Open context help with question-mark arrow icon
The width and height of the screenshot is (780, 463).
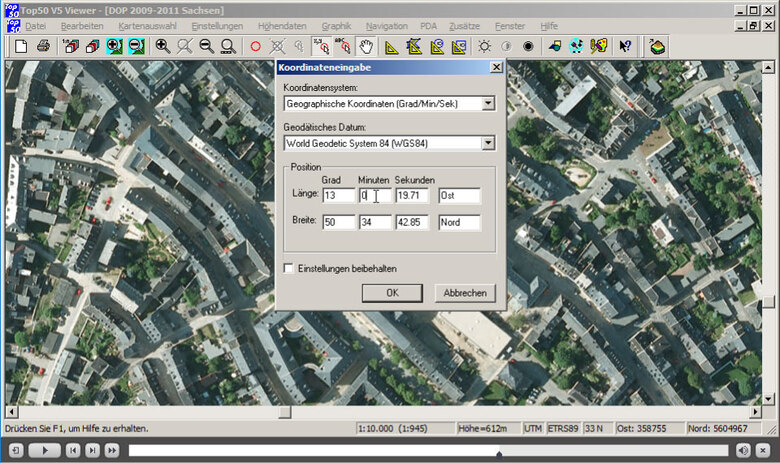pos(625,46)
